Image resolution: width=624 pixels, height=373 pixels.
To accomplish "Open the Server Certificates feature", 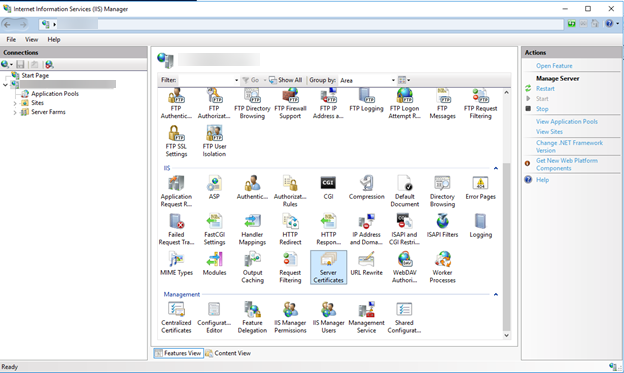I will 328,268.
